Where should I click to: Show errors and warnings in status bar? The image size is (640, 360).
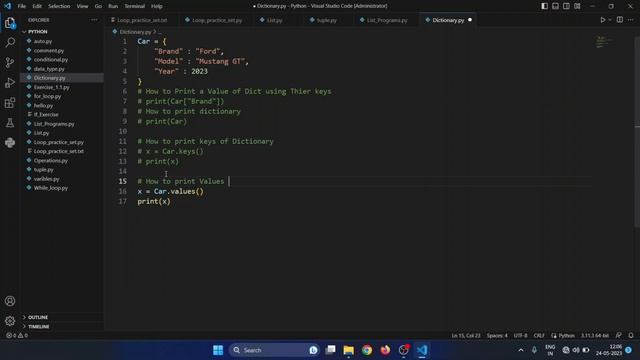17,336
